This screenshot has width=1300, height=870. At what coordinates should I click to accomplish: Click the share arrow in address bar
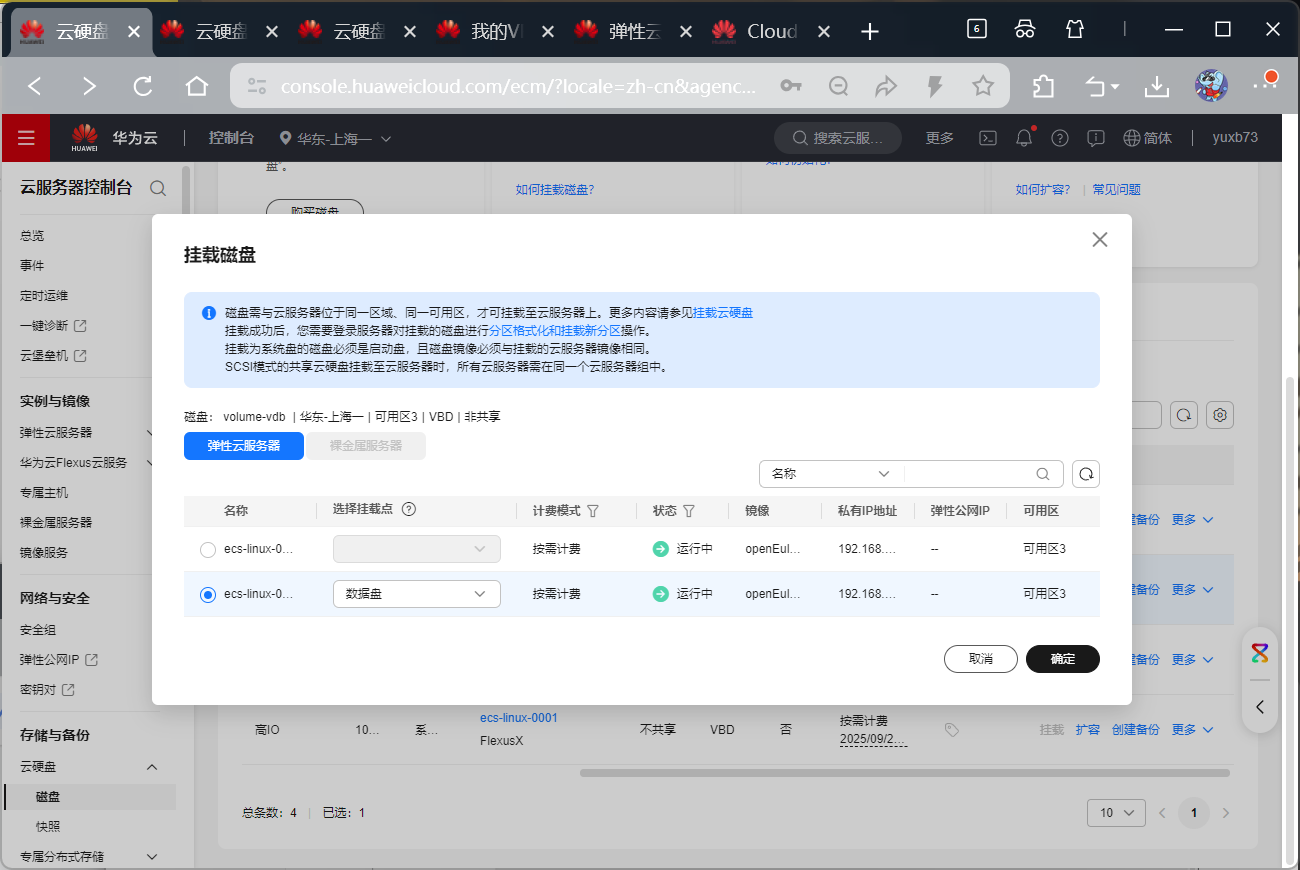click(886, 86)
